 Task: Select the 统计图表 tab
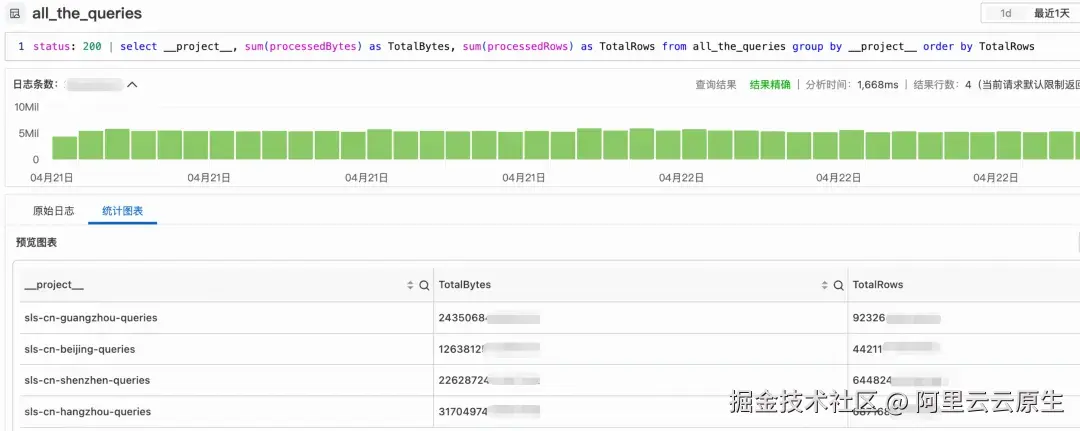[123, 211]
